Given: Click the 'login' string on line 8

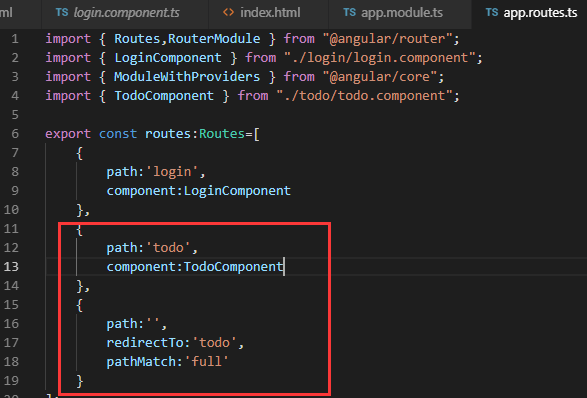Looking at the screenshot, I should point(172,172).
